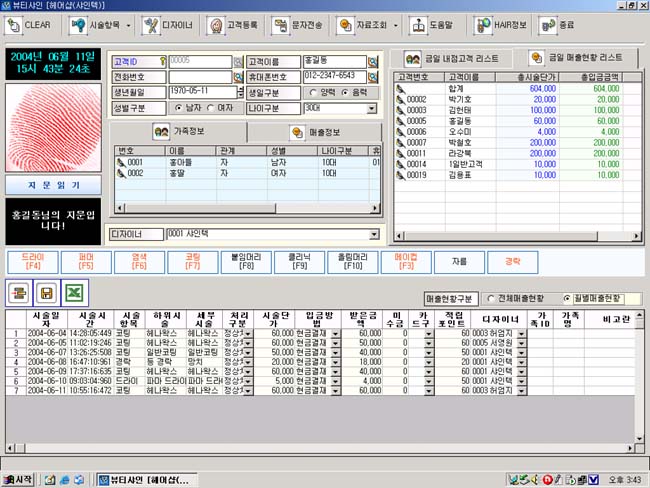Viewport: 650px width, 488px height.
Task: Select the 양력 birthday radio button
Action: (x=312, y=92)
